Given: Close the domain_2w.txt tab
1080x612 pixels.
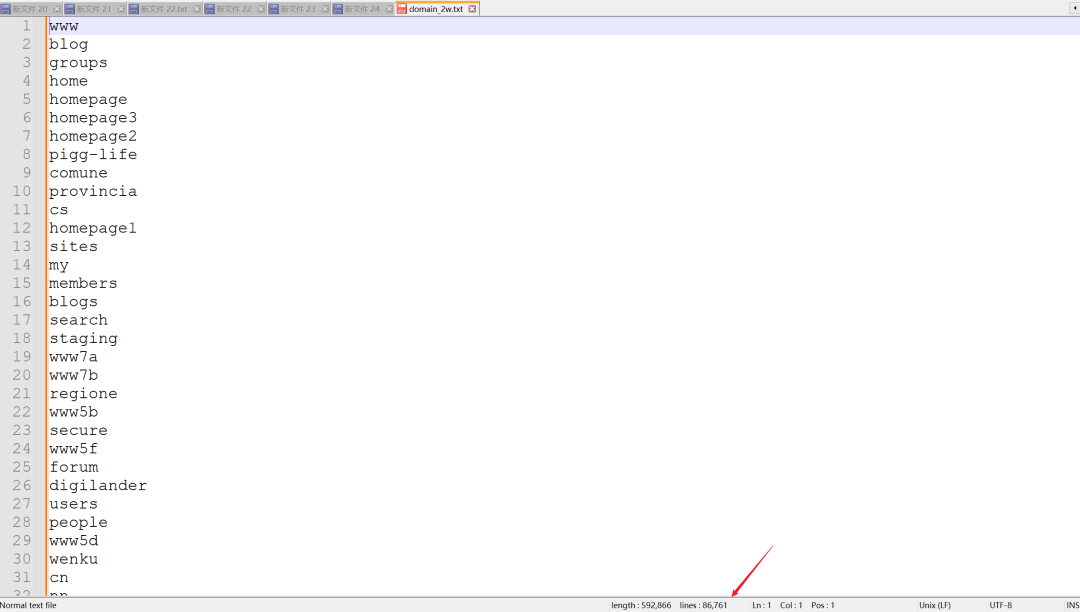Looking at the screenshot, I should click(473, 9).
